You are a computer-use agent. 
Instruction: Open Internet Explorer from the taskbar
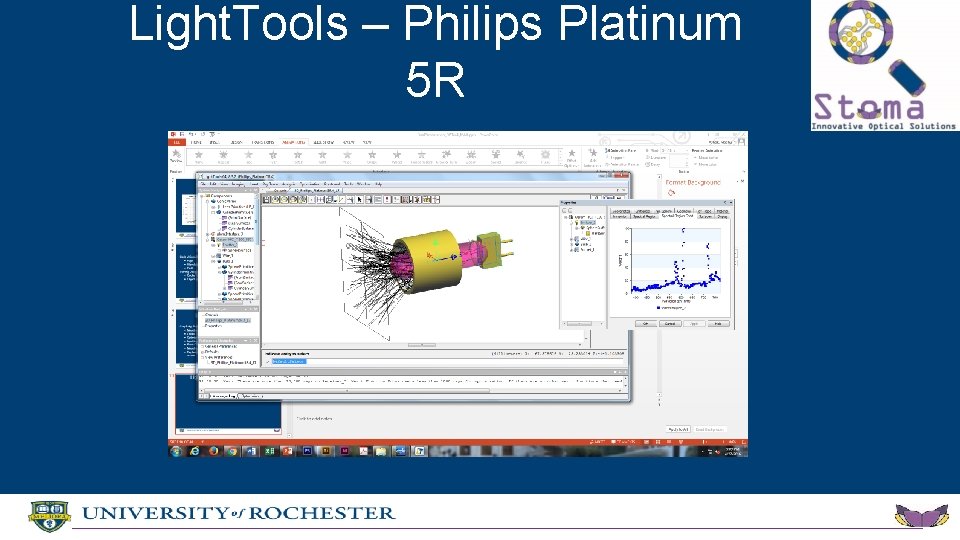[194, 451]
